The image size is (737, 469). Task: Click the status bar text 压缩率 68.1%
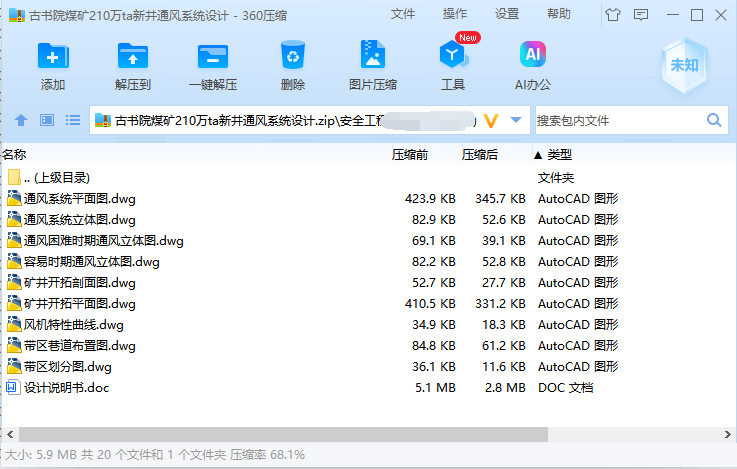267,454
